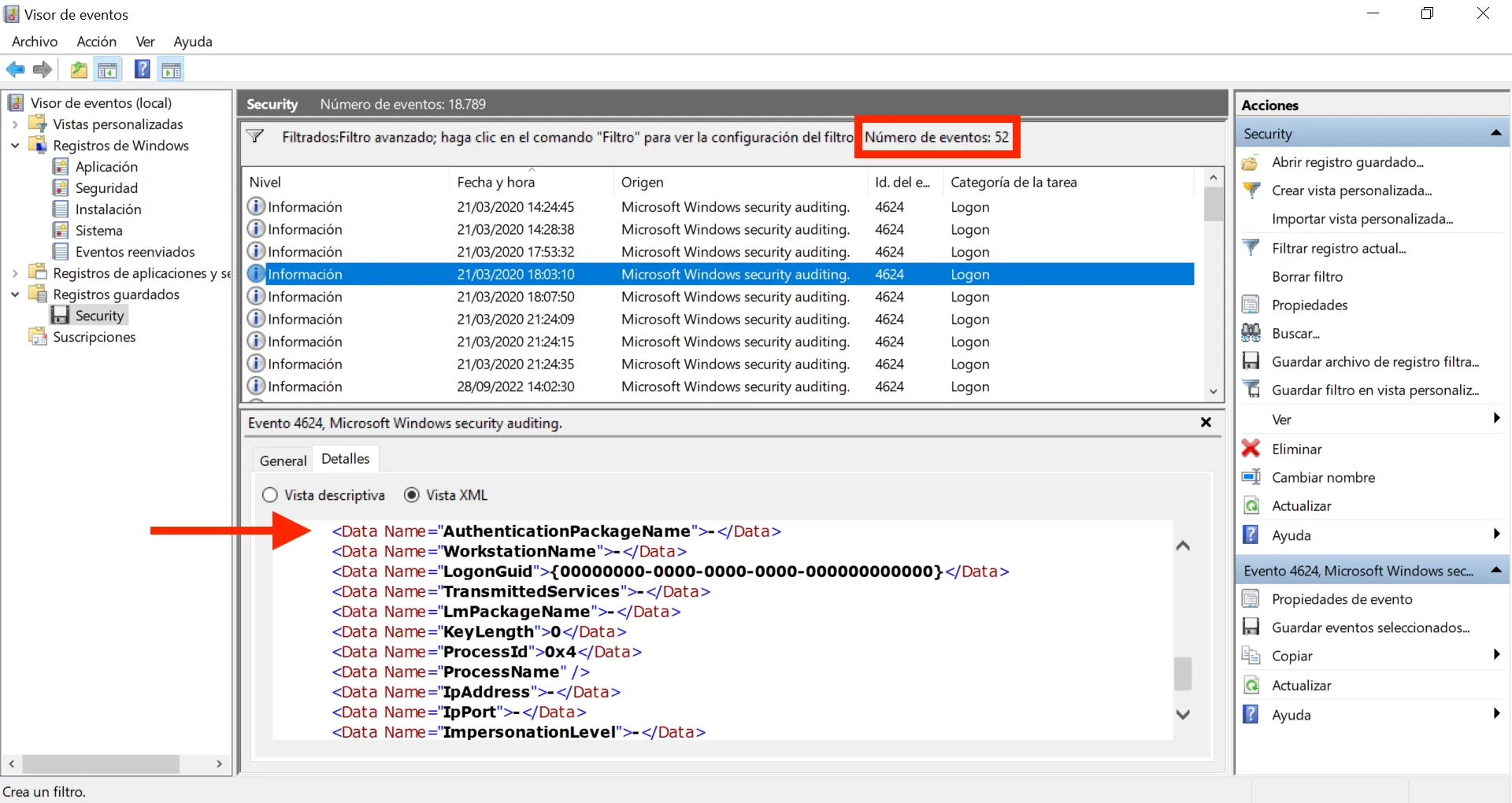Click the lower Actualizar action under Evento 4624
The image size is (1512, 803).
(1302, 685)
